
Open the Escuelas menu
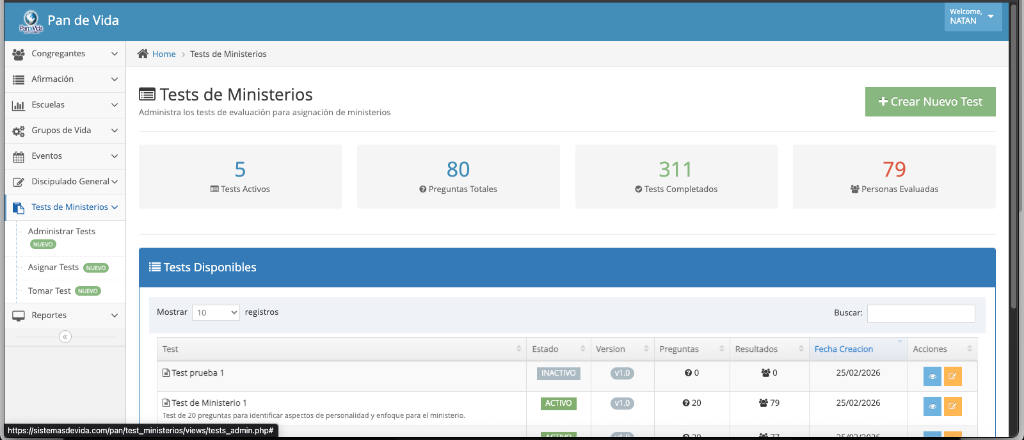click(x=65, y=104)
